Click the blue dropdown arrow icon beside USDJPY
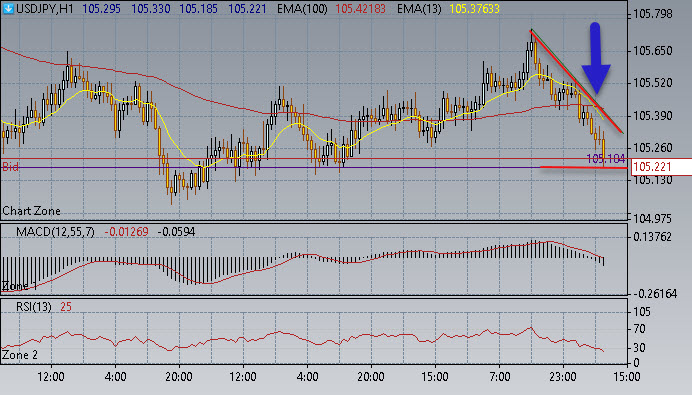The height and width of the screenshot is (395, 692). tap(8, 8)
